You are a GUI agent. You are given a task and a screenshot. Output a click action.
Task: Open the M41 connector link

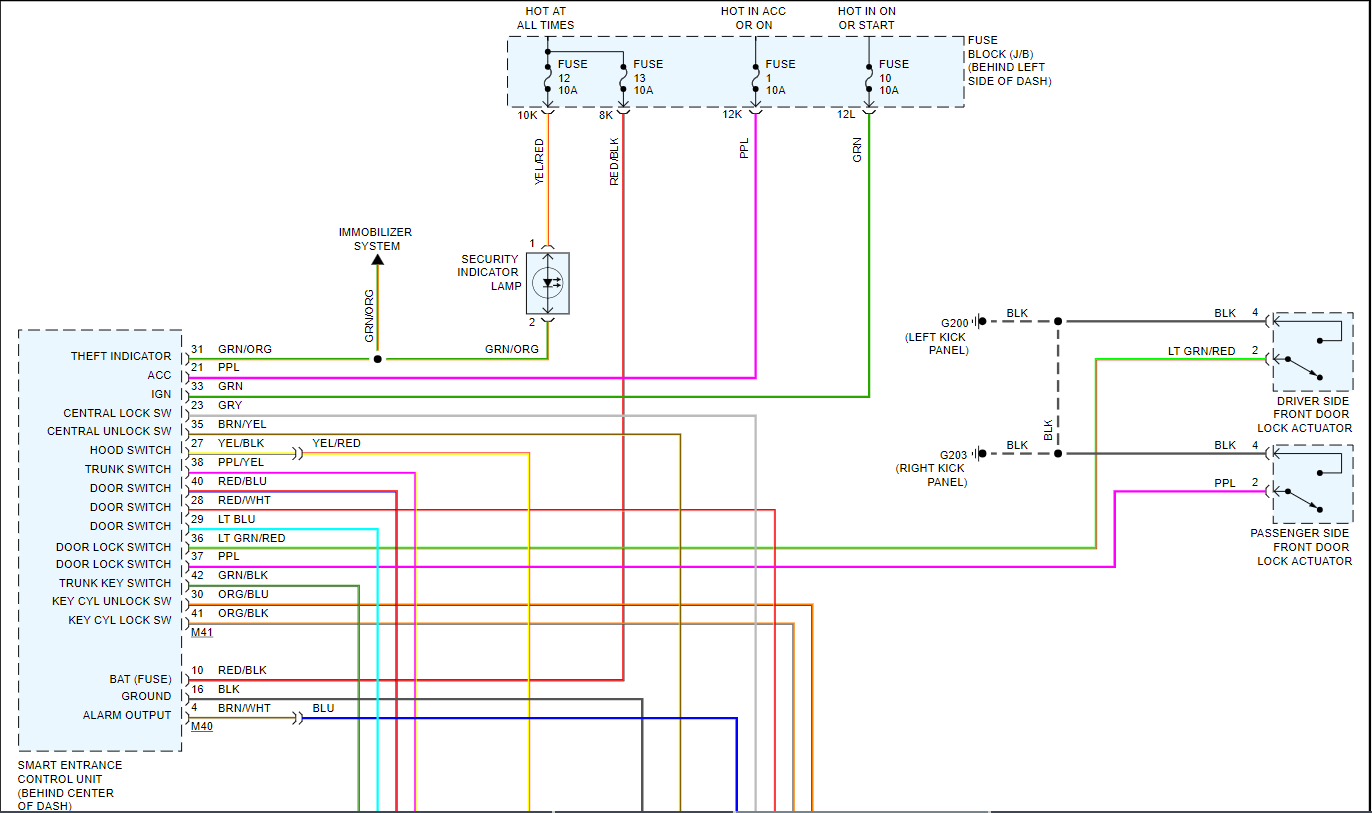tap(202, 632)
